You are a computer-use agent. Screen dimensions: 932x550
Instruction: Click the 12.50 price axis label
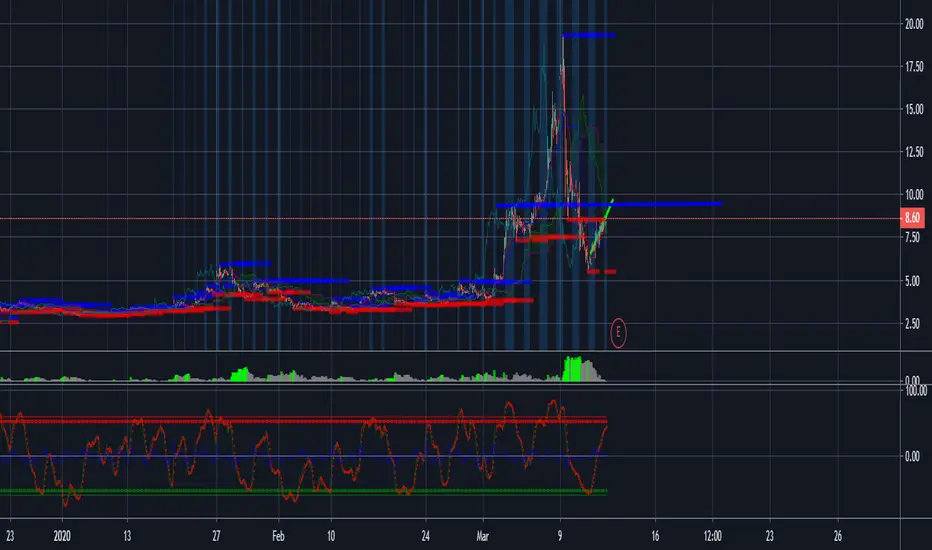coord(914,152)
